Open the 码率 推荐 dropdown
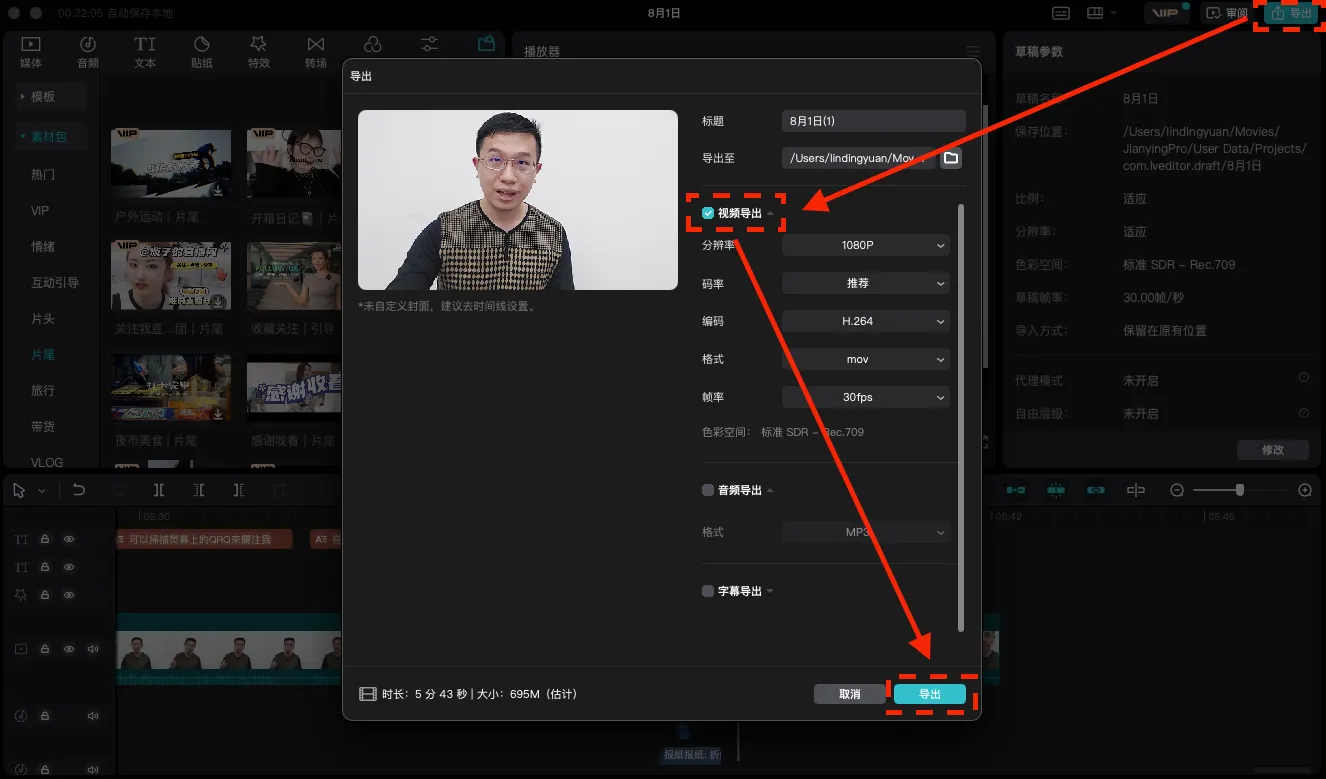Screen dimensions: 1326x779 click(x=865, y=283)
